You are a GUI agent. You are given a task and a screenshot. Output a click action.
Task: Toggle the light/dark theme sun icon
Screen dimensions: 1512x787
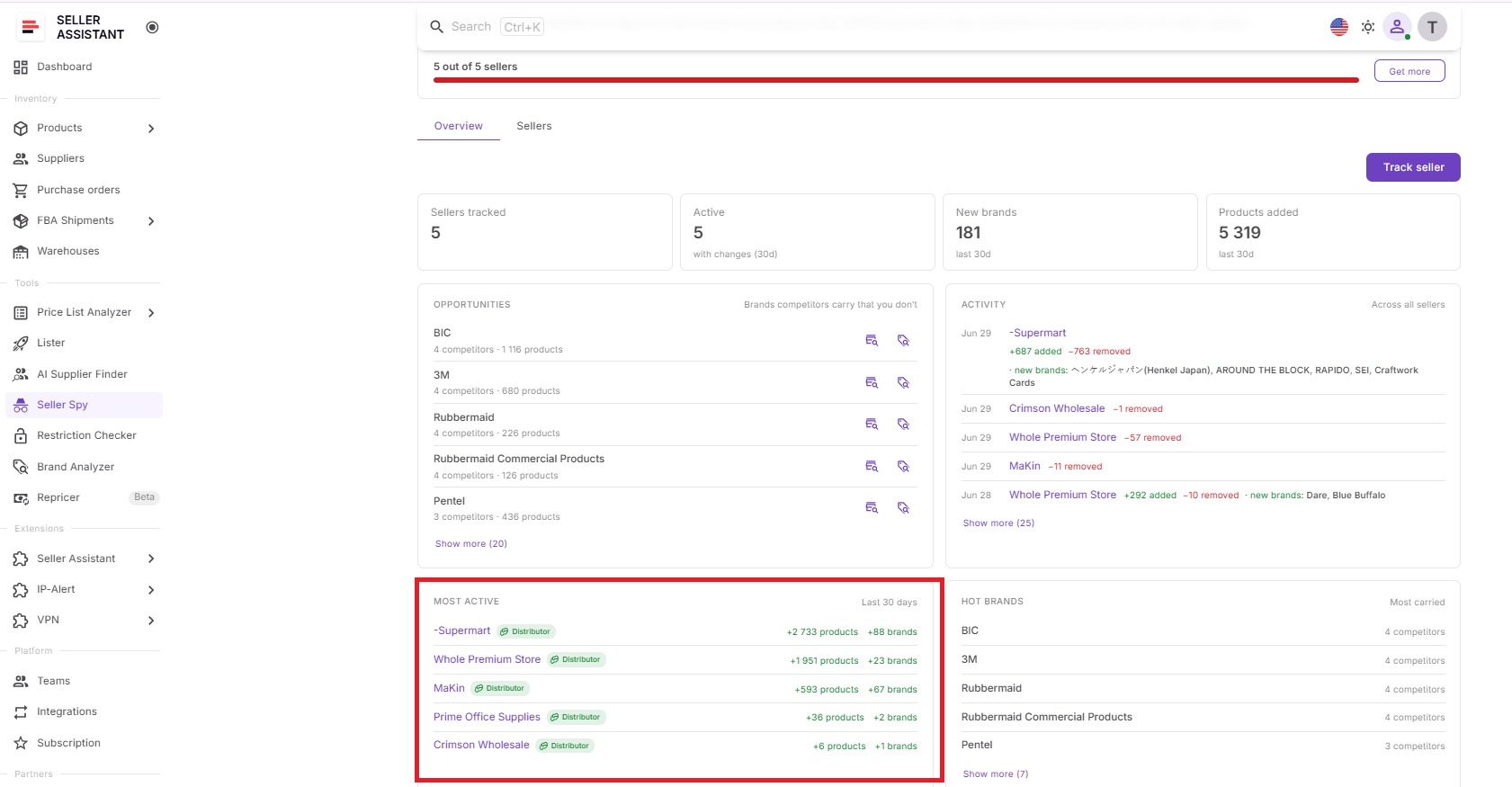(x=1368, y=27)
